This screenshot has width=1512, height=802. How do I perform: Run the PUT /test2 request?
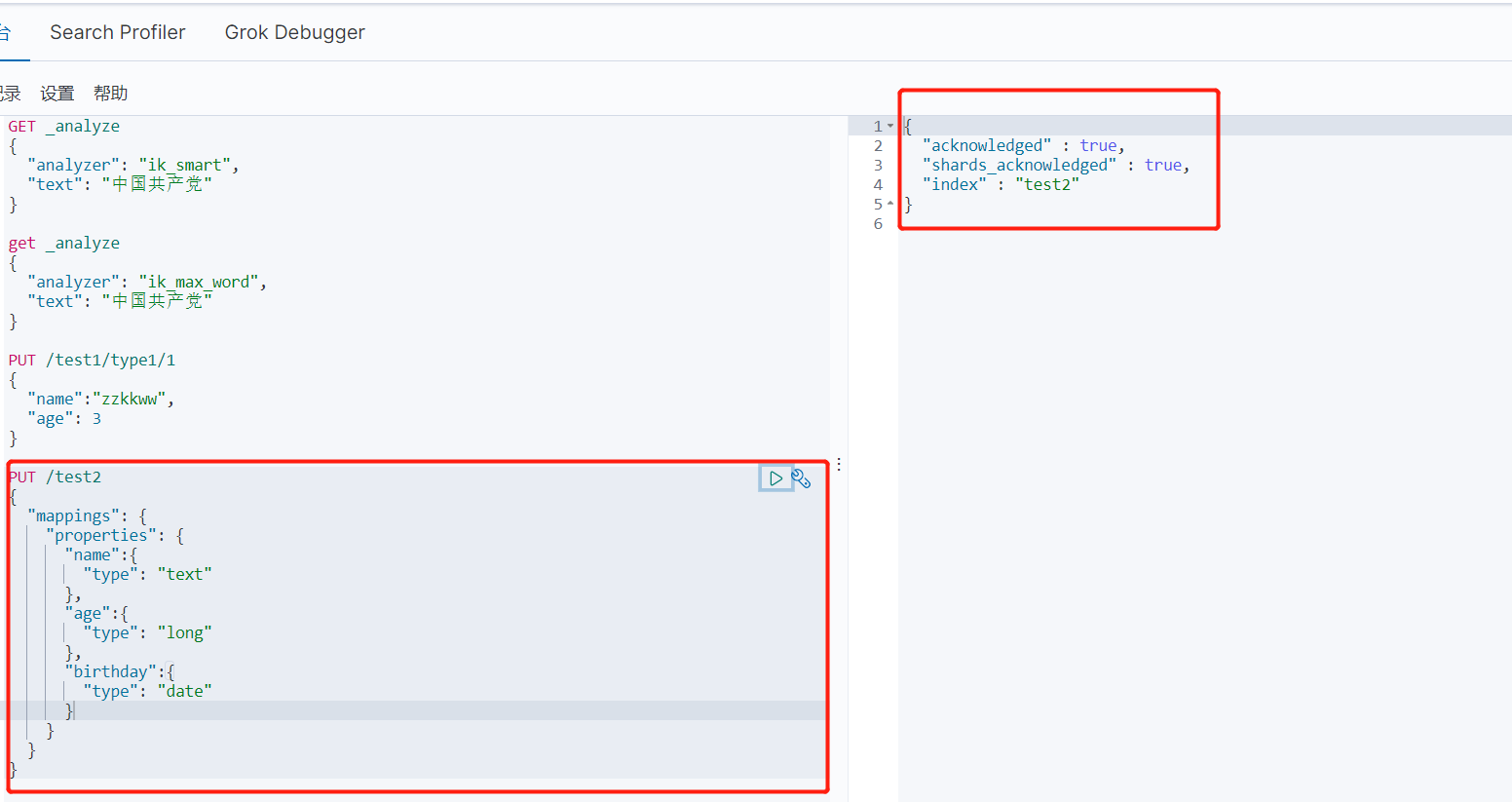click(775, 477)
